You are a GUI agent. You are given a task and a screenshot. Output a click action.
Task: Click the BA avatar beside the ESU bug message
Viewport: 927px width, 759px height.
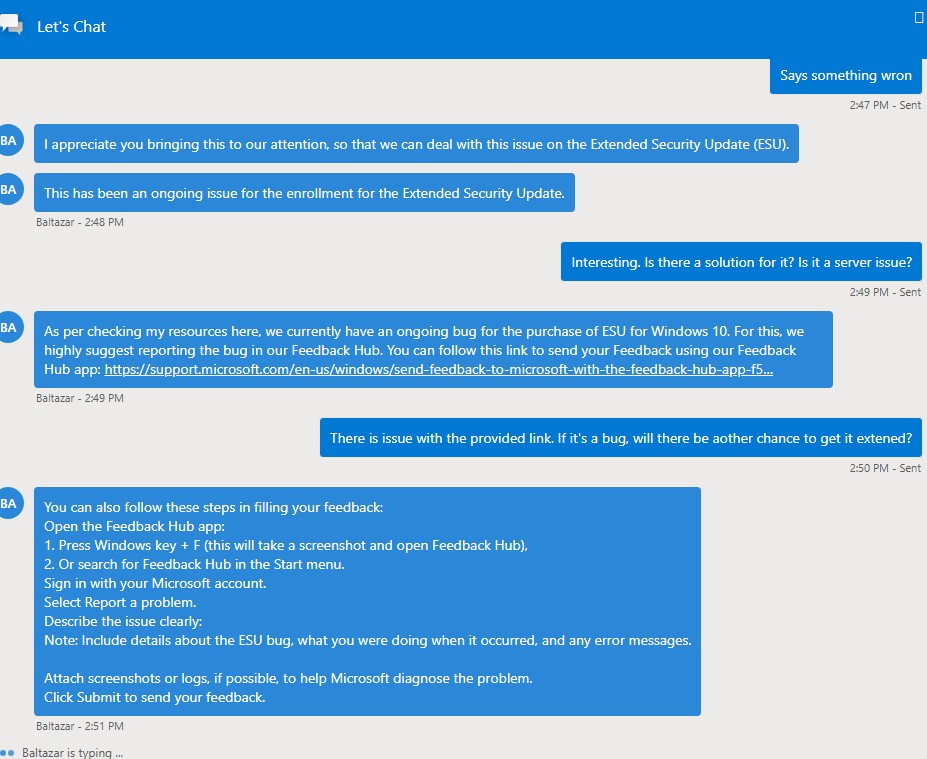[x=10, y=327]
